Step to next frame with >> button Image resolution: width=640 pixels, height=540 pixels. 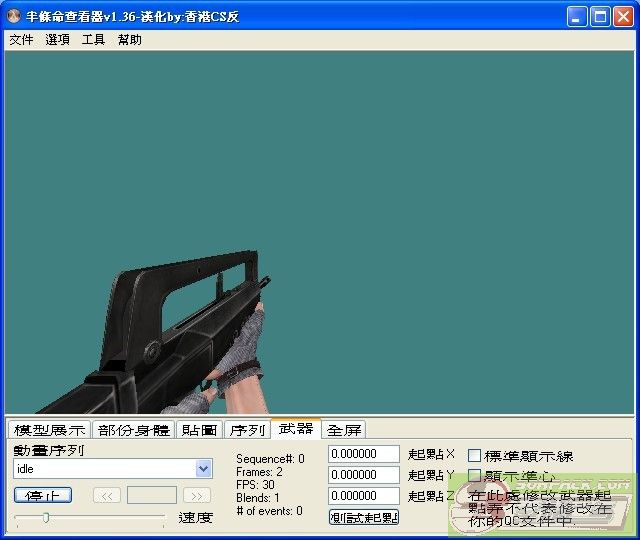coord(197,495)
